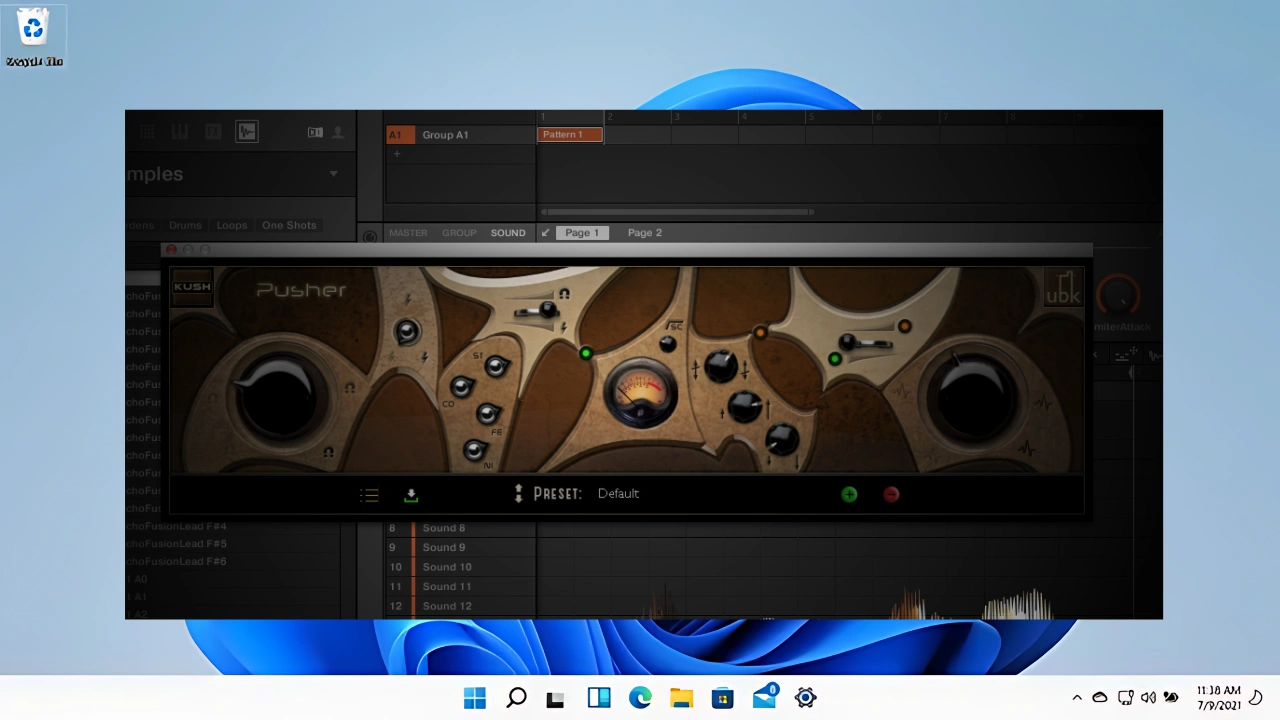Click the ST small knob
Screen dimensions: 1280x720
click(x=496, y=367)
